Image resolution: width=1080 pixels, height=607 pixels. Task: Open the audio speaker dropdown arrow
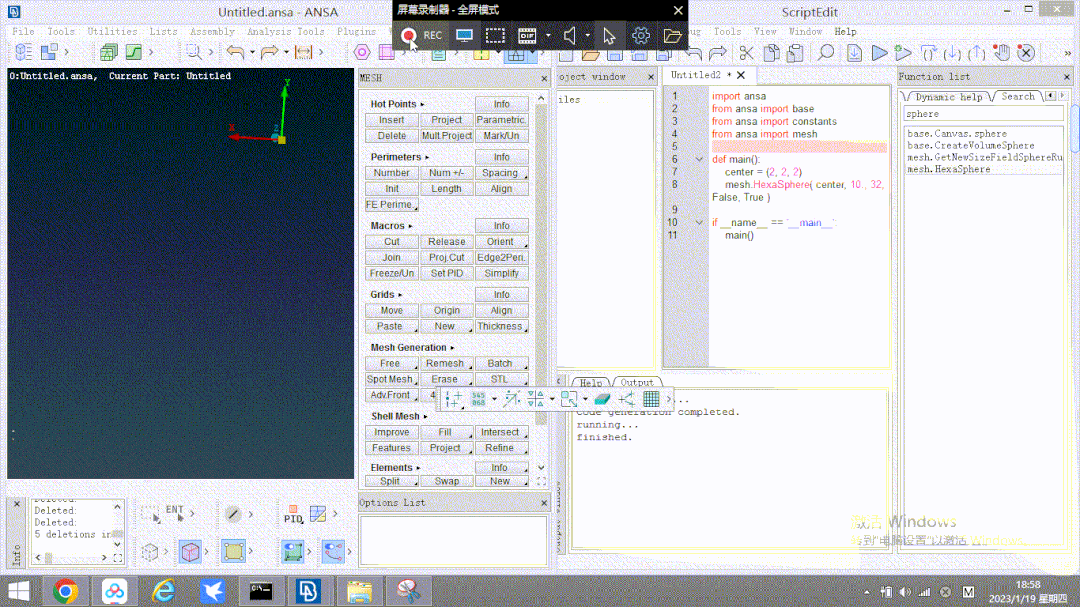(x=587, y=36)
